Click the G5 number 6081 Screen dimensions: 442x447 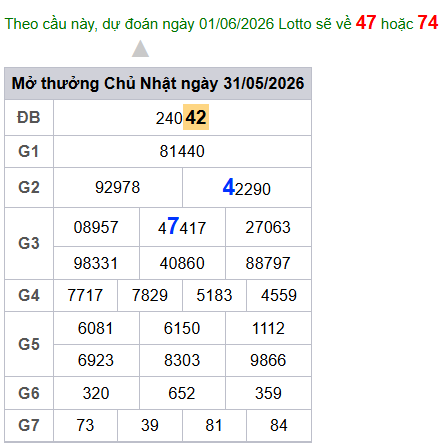tap(96, 328)
